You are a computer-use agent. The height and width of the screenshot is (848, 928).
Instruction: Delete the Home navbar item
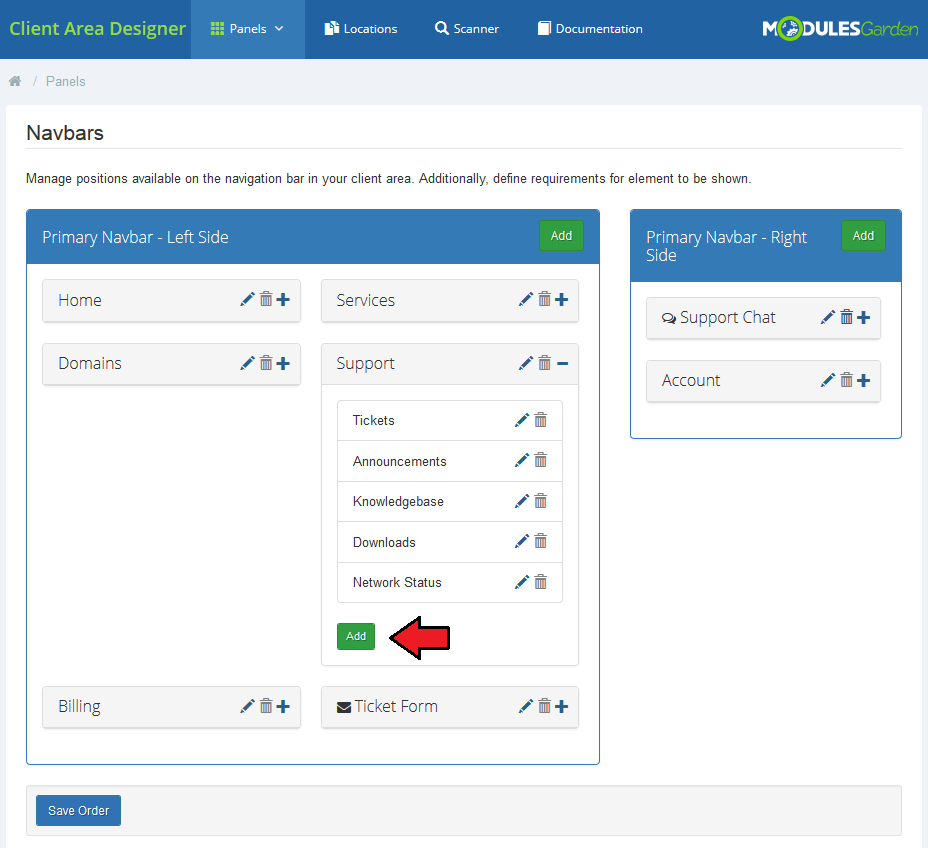click(266, 299)
